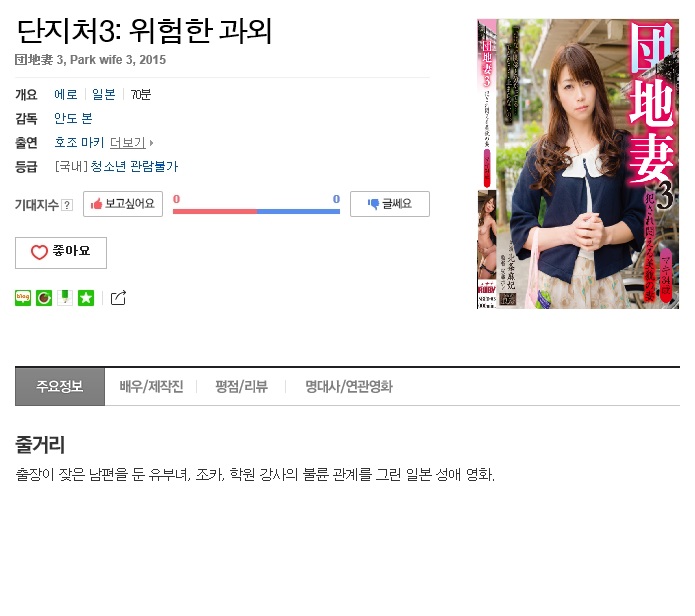
Task: Click the green star bookmark icon
Action: pyautogui.click(x=86, y=298)
